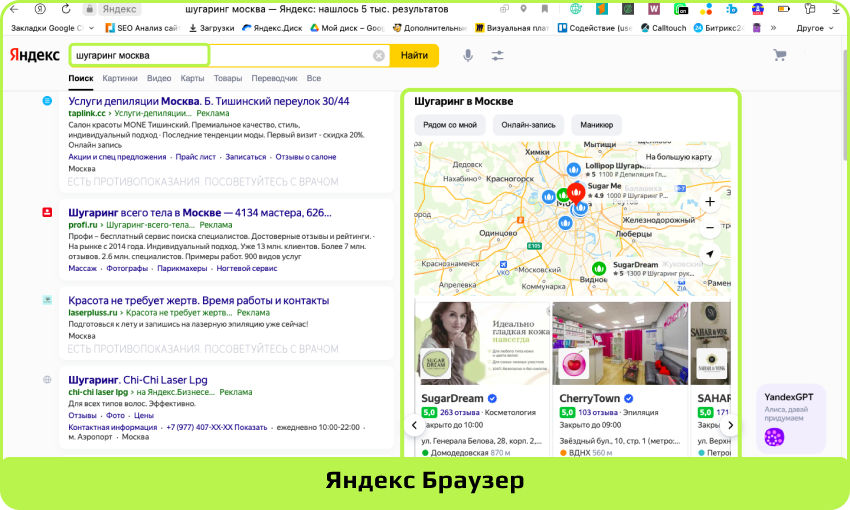Open the extensions puzzle icon
Viewport: 850px width, 510px height.
pos(810,9)
